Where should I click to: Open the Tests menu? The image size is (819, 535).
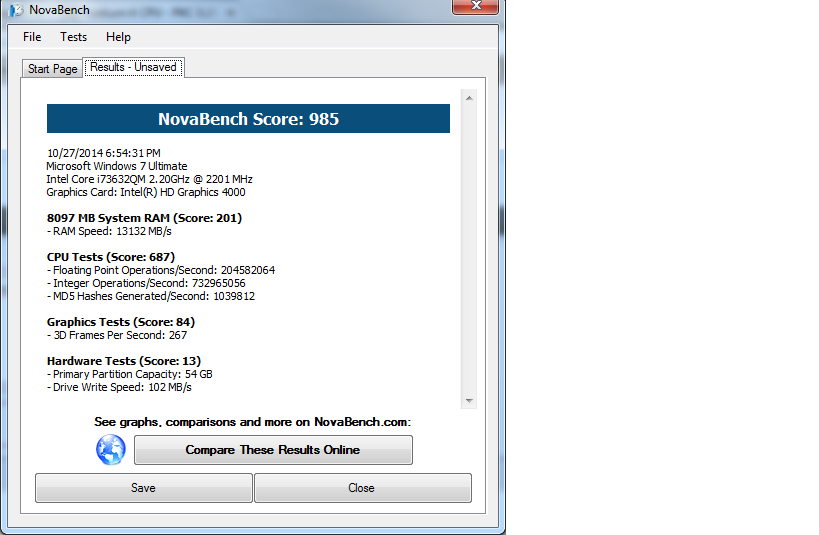pyautogui.click(x=73, y=37)
